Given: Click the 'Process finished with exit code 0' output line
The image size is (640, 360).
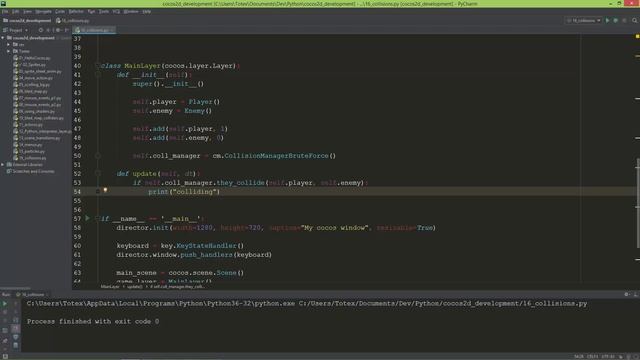Looking at the screenshot, I should point(93,322).
